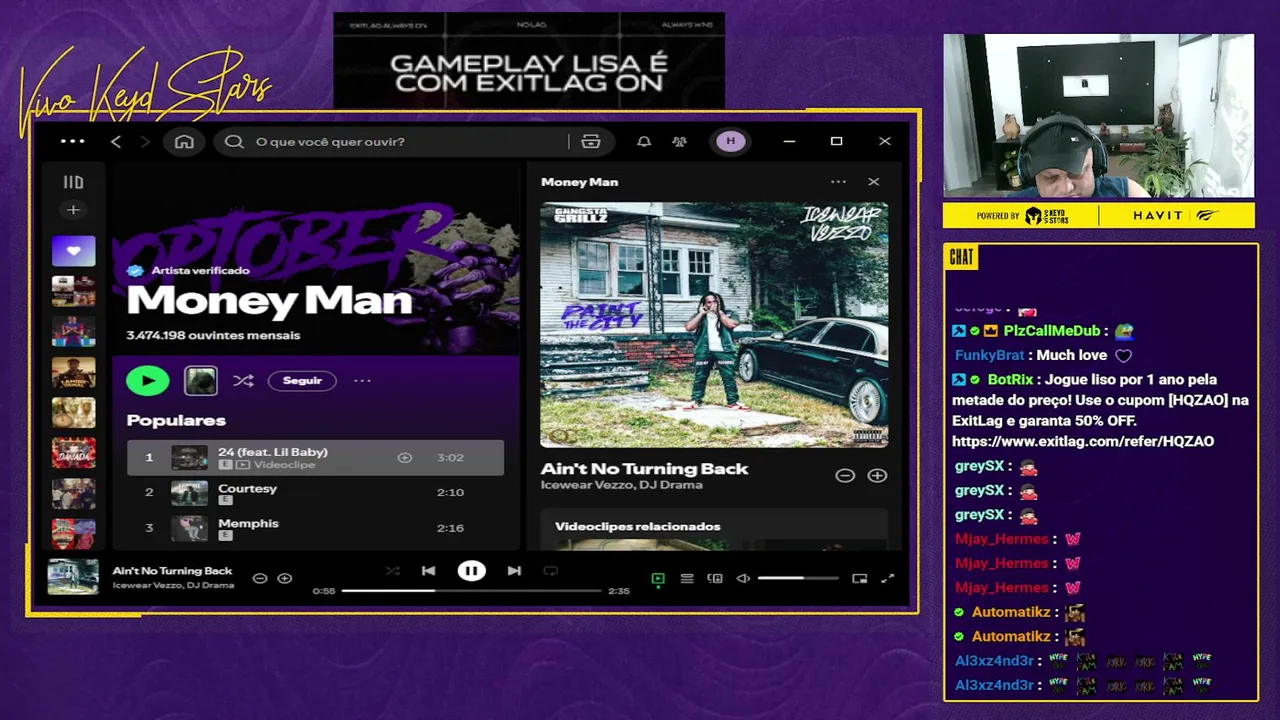This screenshot has height=720, width=1280.
Task: Open the small artist pick thumbnail beside play
Action: (x=201, y=380)
